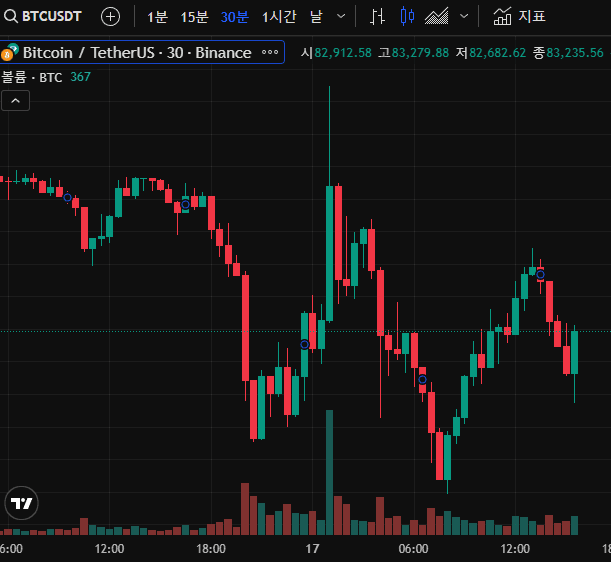Select the 1분 timeframe
Screen dimensions: 611x562
157,16
